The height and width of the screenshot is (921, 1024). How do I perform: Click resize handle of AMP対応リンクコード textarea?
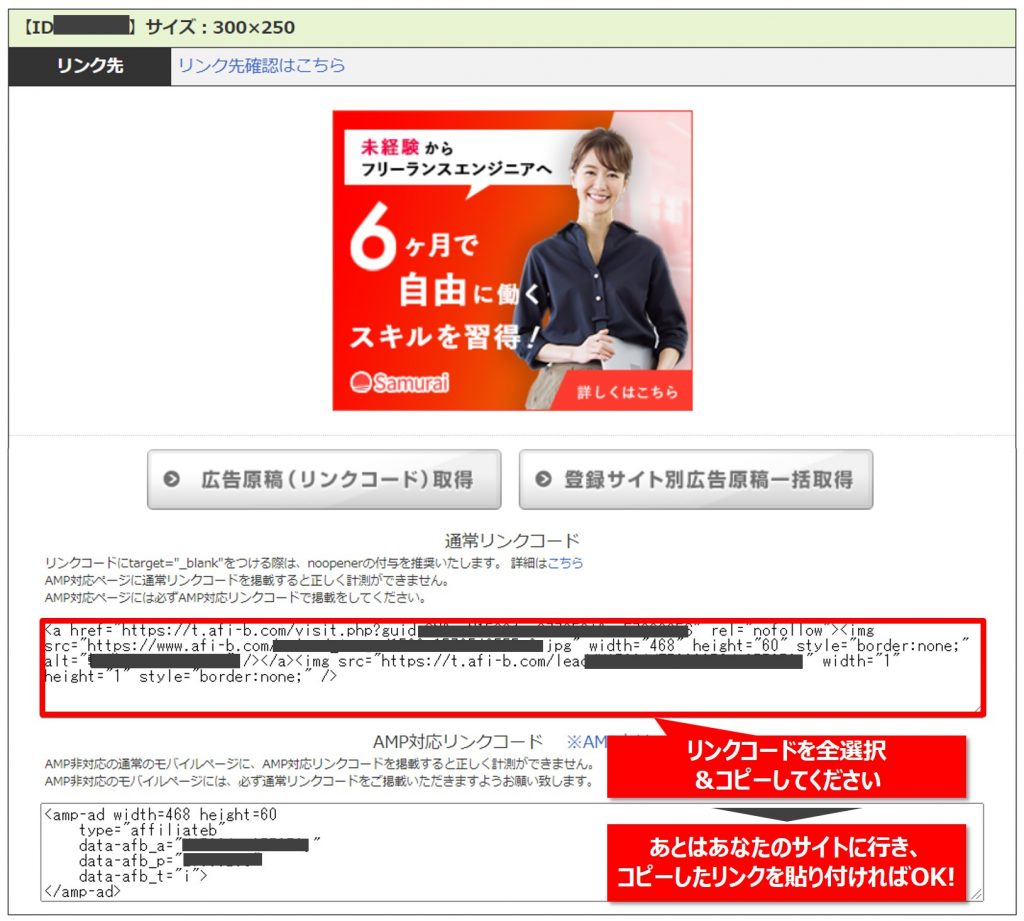point(976,894)
